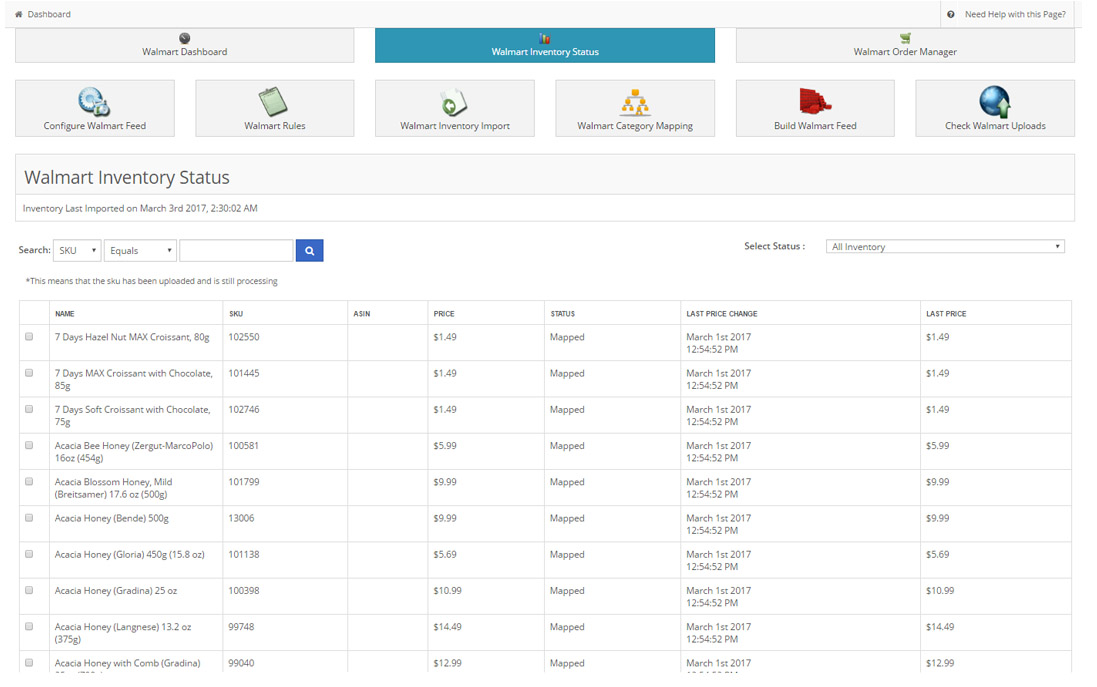Click the Inventory Last Imported date text
Image resolution: width=1097 pixels, height=687 pixels.
(x=140, y=208)
